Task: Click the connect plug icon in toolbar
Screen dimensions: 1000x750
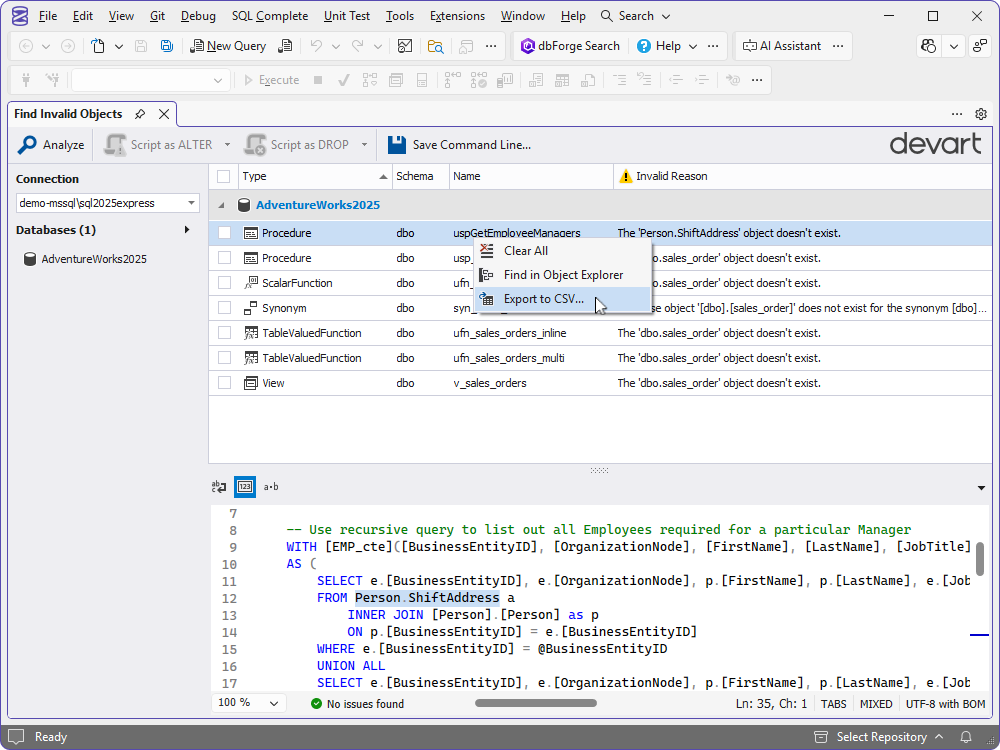Action: coord(26,80)
